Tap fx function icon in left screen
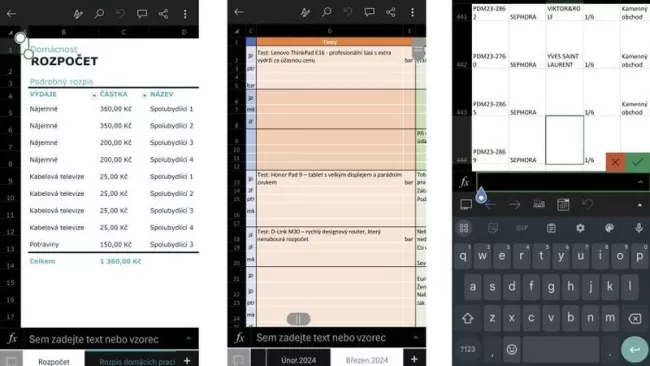This screenshot has width=650, height=366. [x=12, y=339]
